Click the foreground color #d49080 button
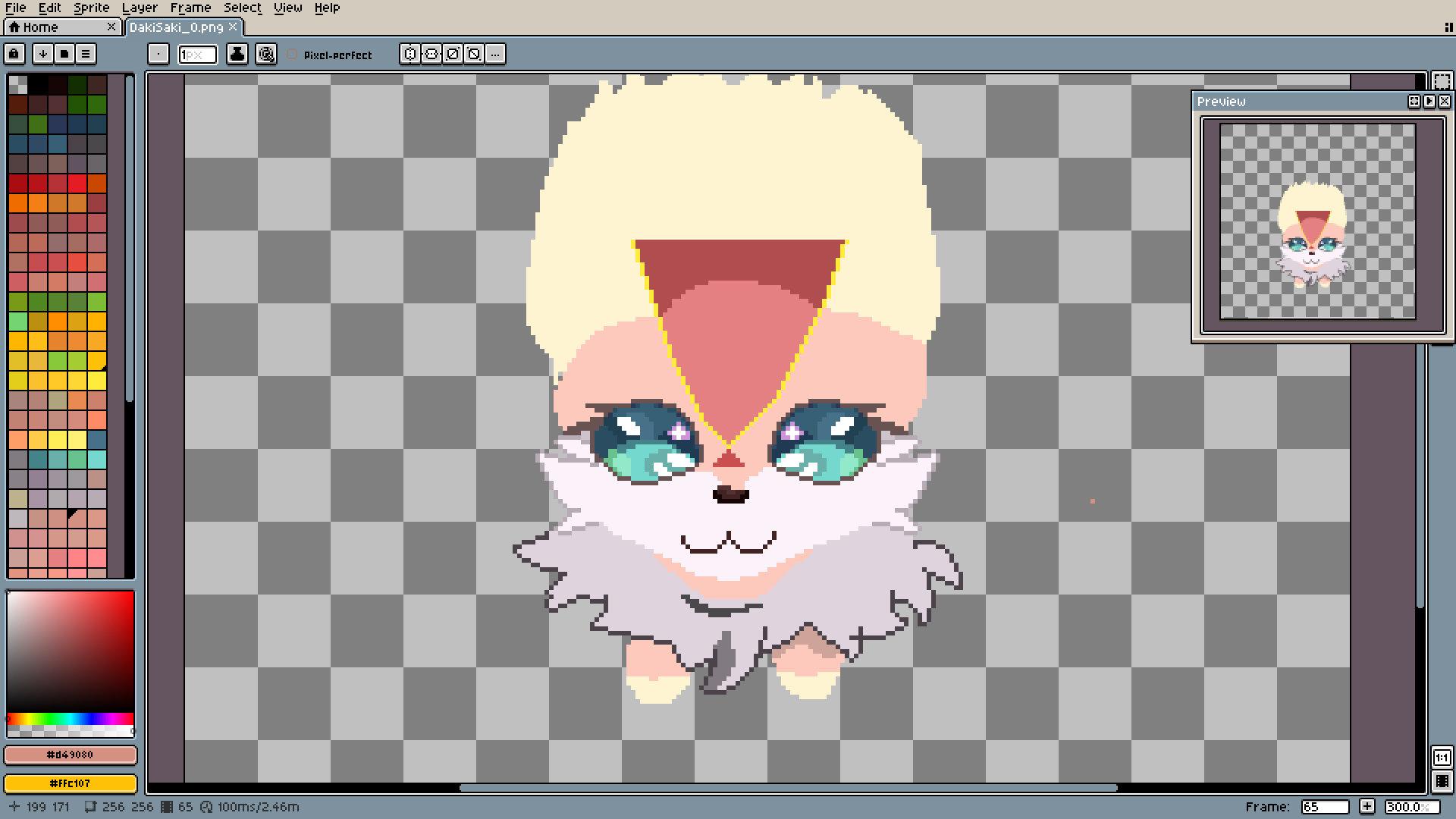Viewport: 1456px width, 819px height. pos(71,755)
